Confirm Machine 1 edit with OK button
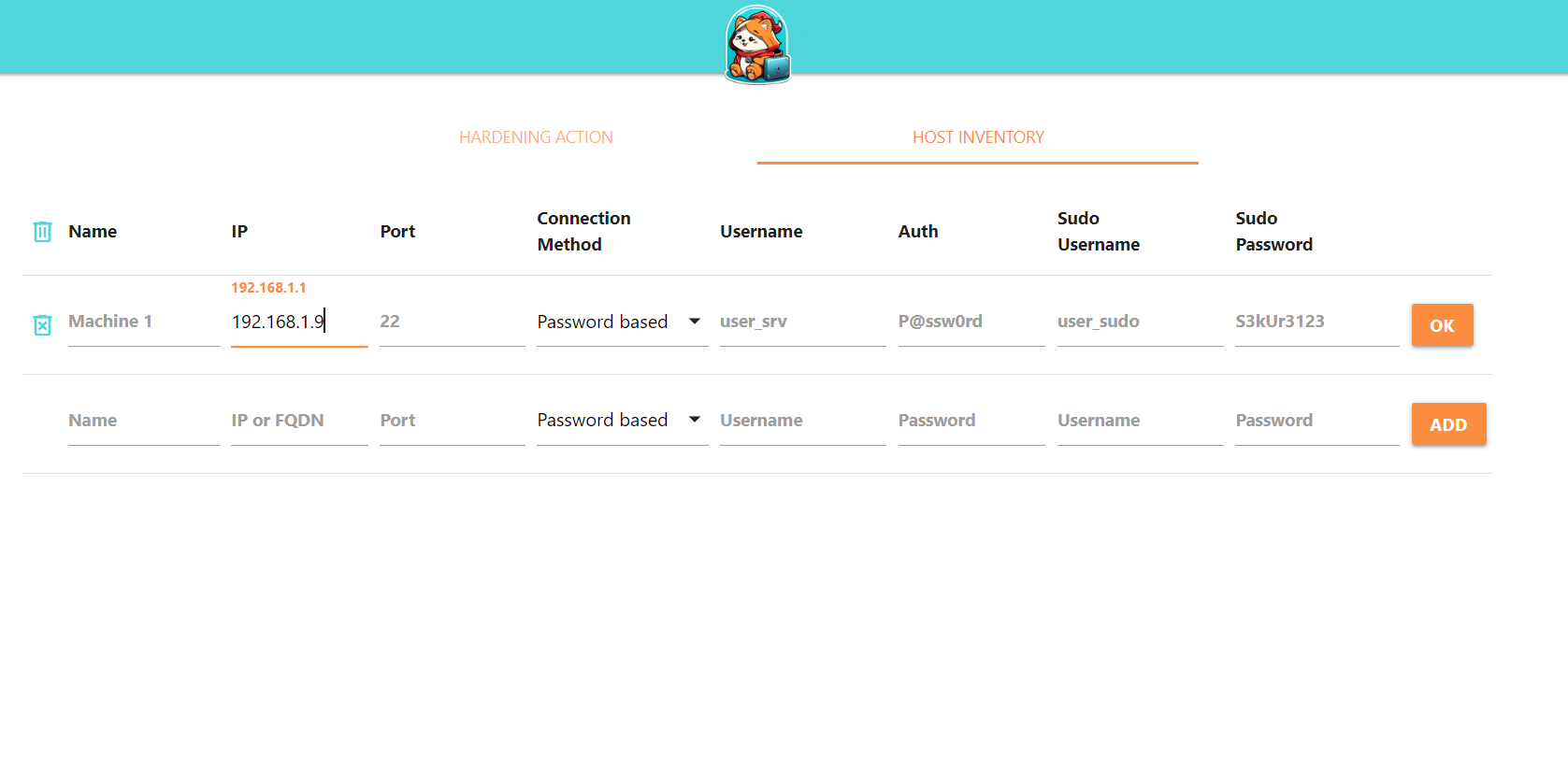Screen dimensions: 1568x773 (1442, 325)
